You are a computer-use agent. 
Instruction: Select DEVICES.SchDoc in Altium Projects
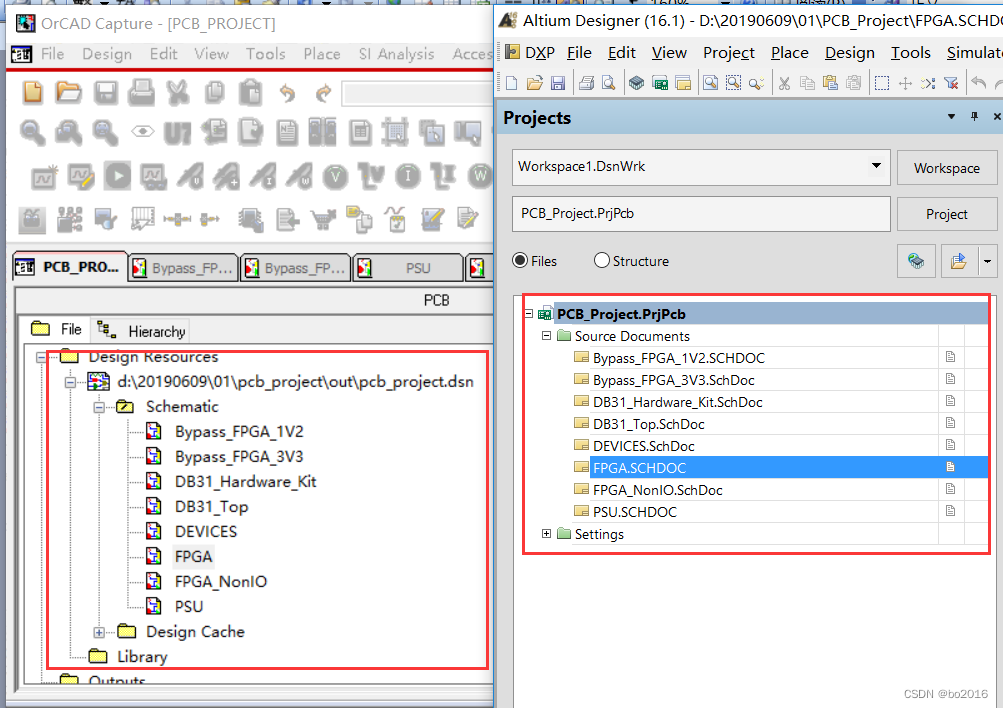644,446
